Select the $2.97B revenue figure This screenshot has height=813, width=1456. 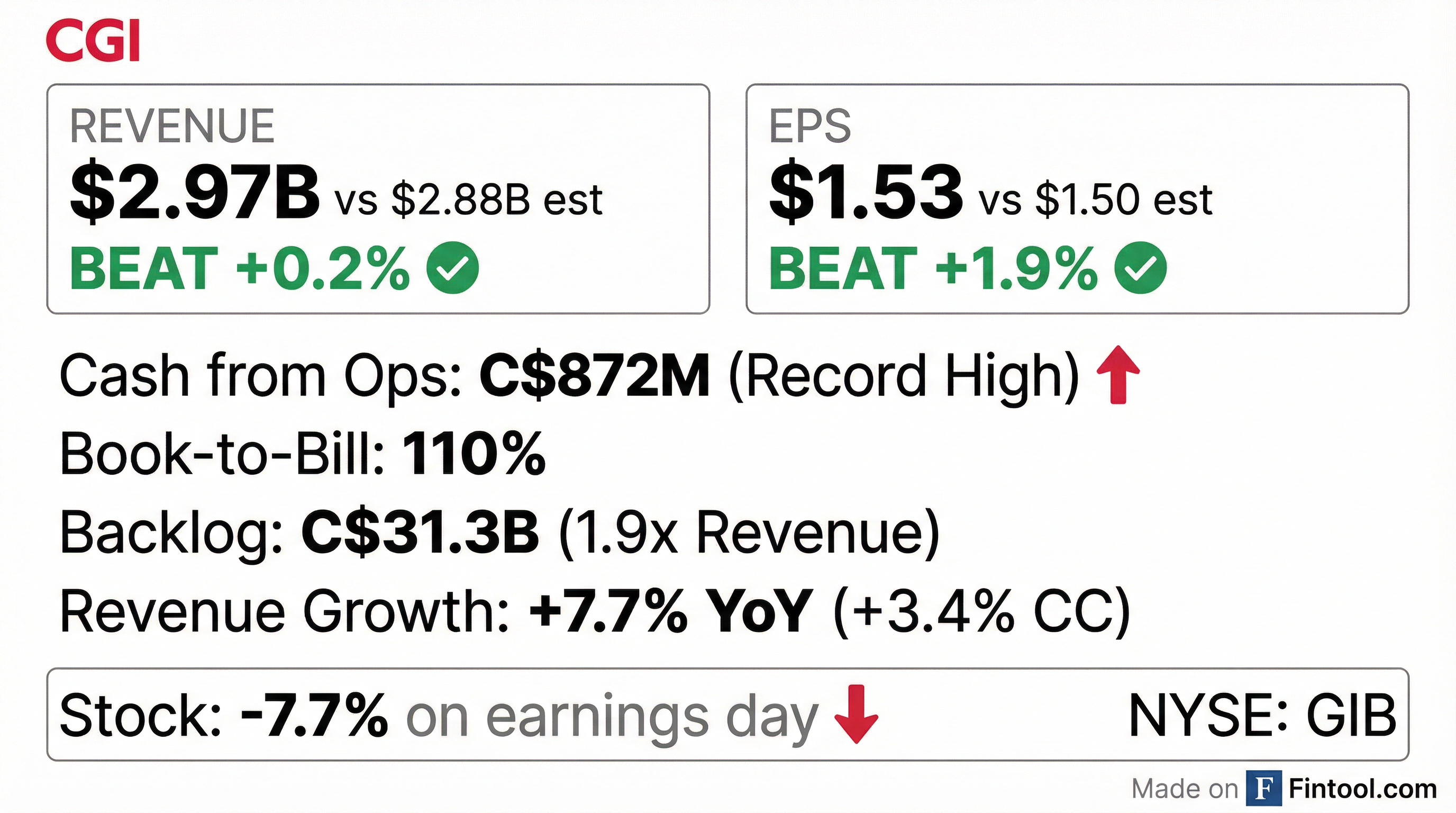tap(195, 193)
